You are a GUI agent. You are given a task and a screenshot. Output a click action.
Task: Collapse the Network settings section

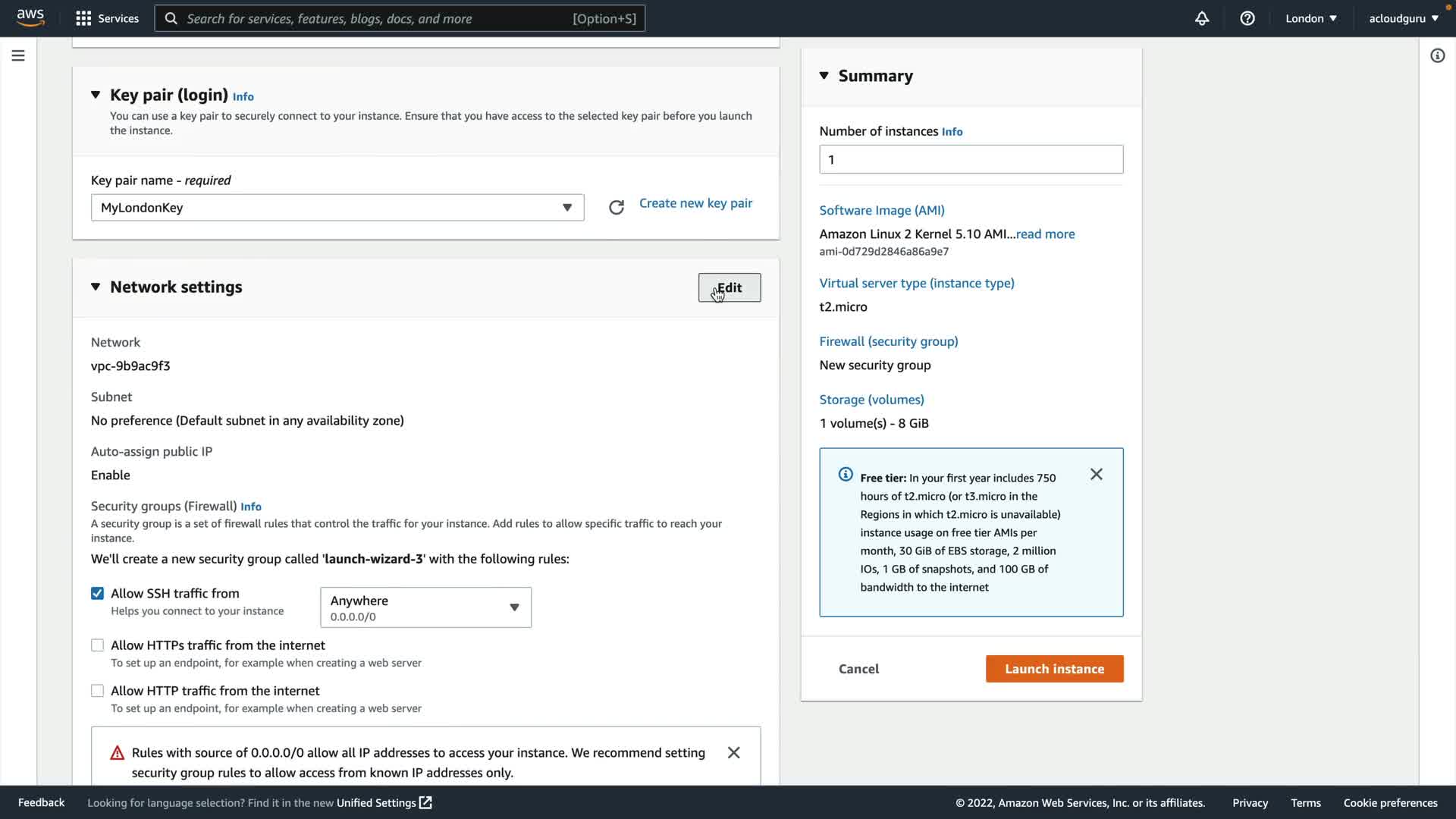coord(96,287)
